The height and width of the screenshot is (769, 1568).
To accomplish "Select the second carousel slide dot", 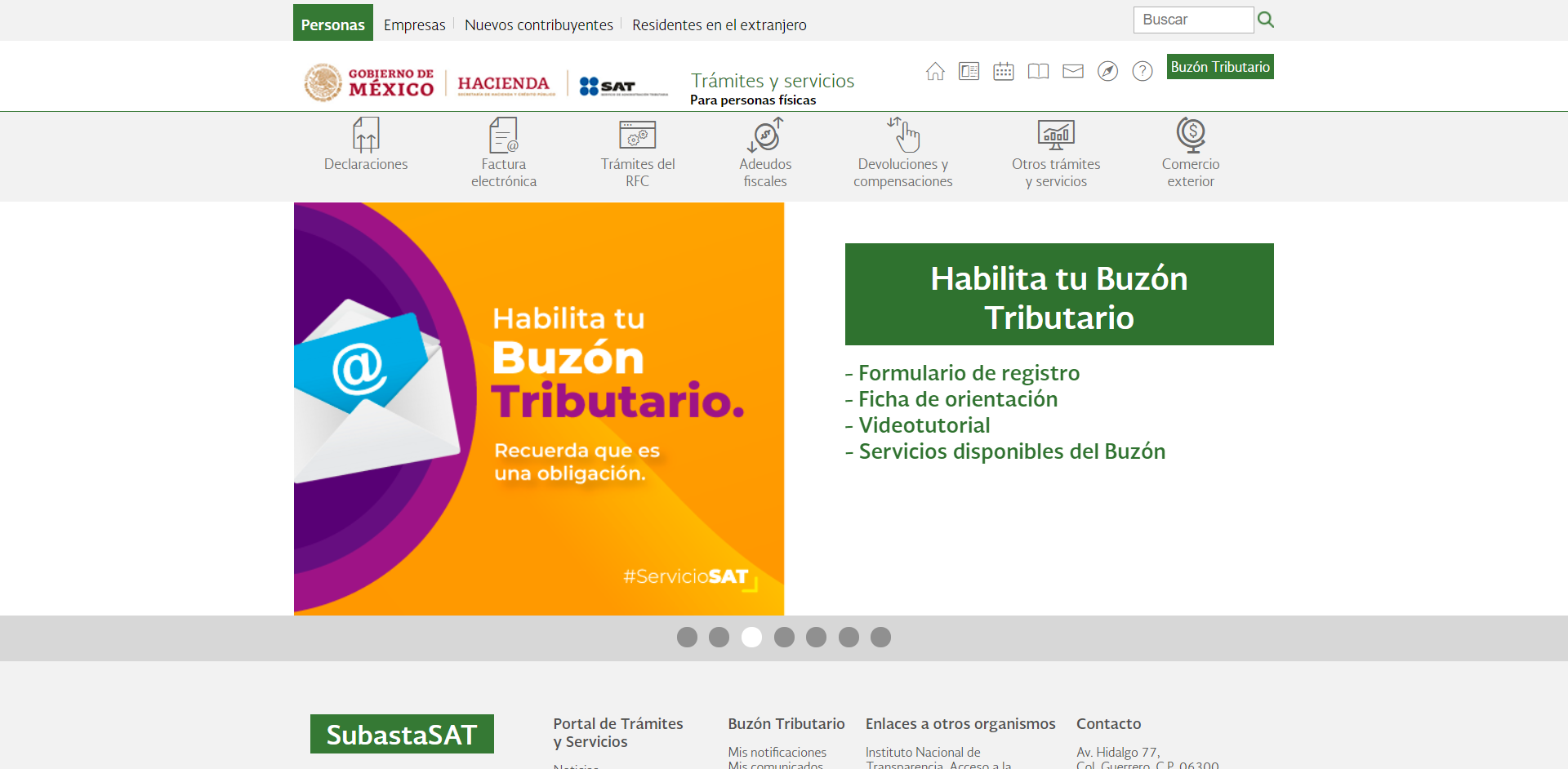I will [719, 637].
